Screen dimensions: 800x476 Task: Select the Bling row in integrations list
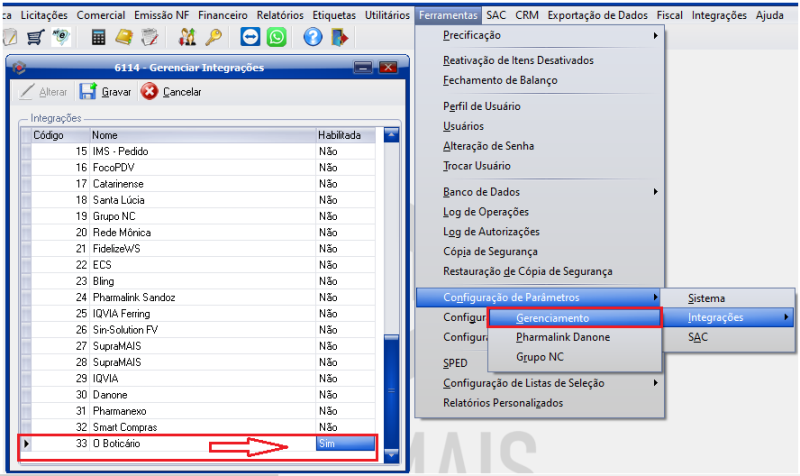click(200, 281)
